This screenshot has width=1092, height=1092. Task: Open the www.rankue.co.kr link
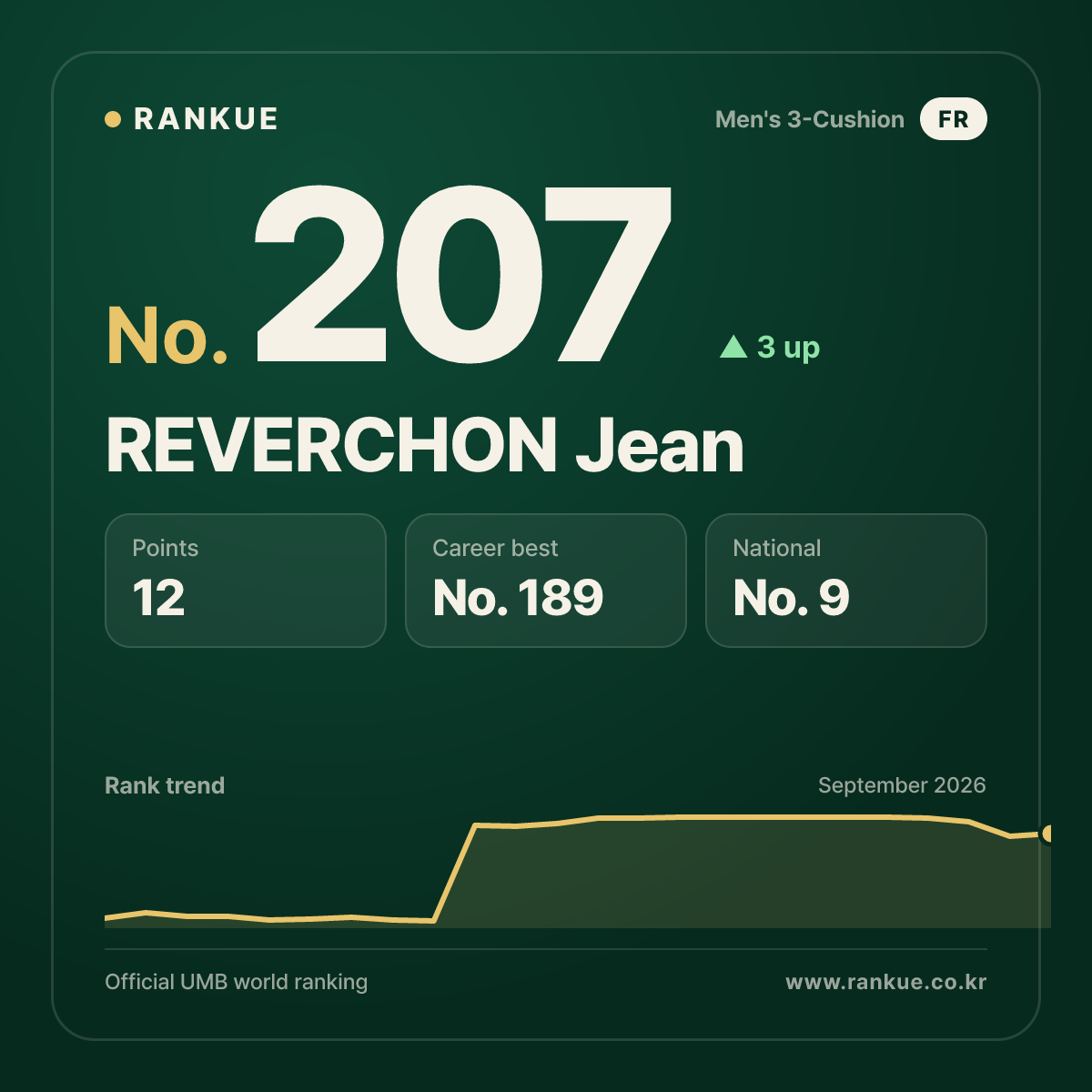(x=885, y=982)
